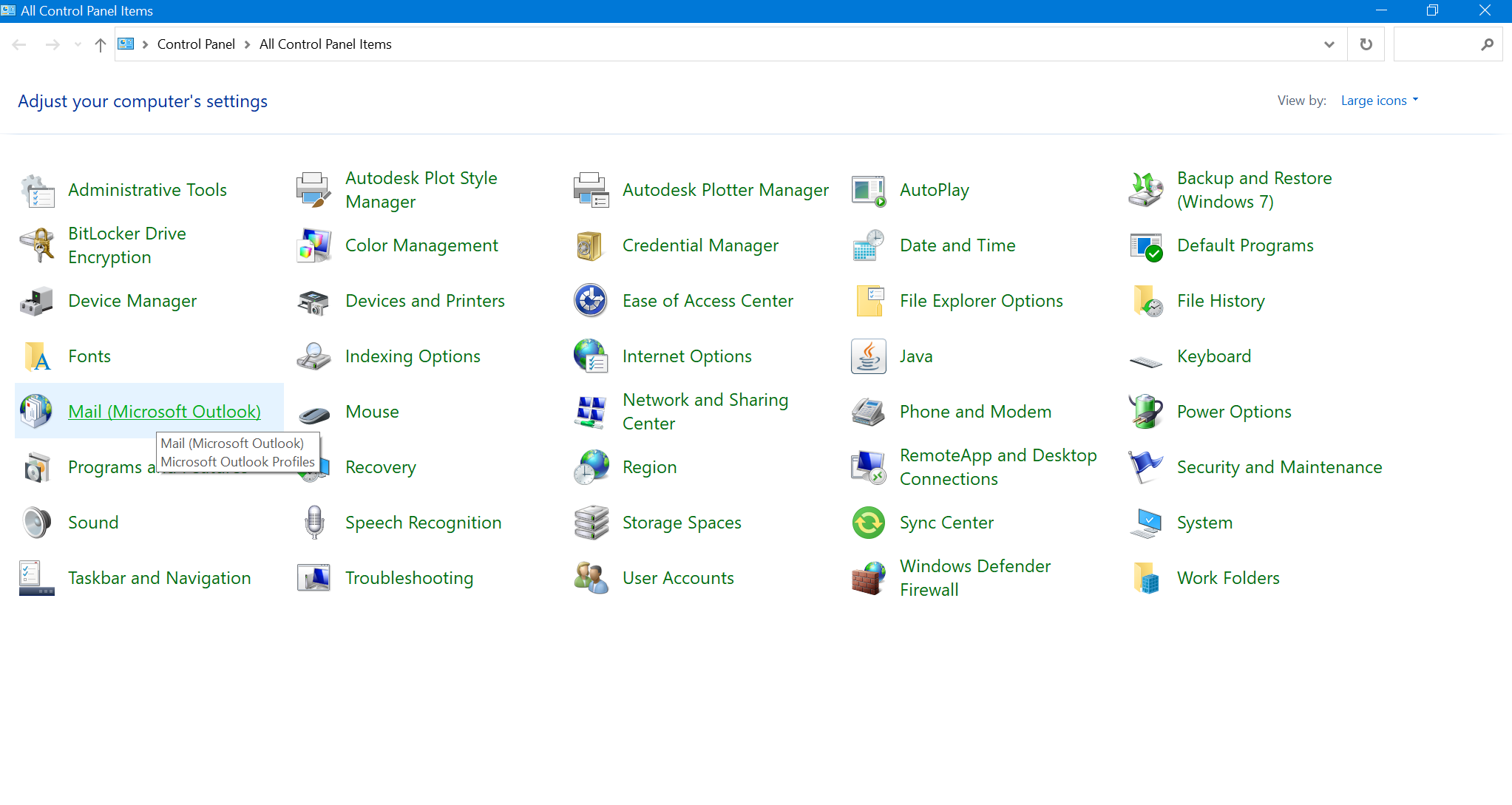Viewport: 1512px width, 805px height.
Task: Open the Storage Spaces link
Action: [x=682, y=523]
